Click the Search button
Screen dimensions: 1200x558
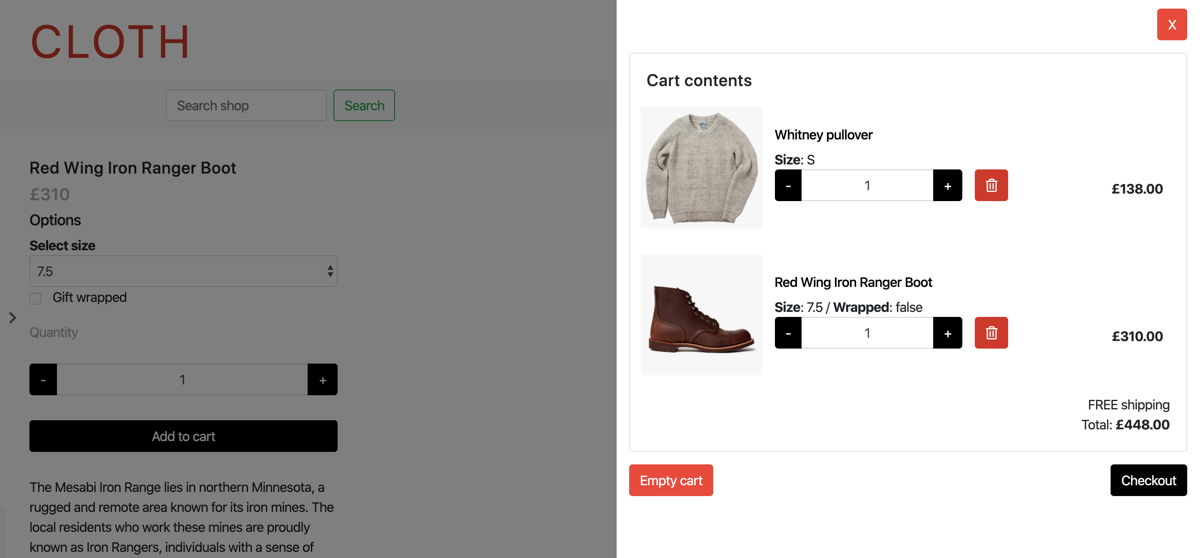pos(364,105)
